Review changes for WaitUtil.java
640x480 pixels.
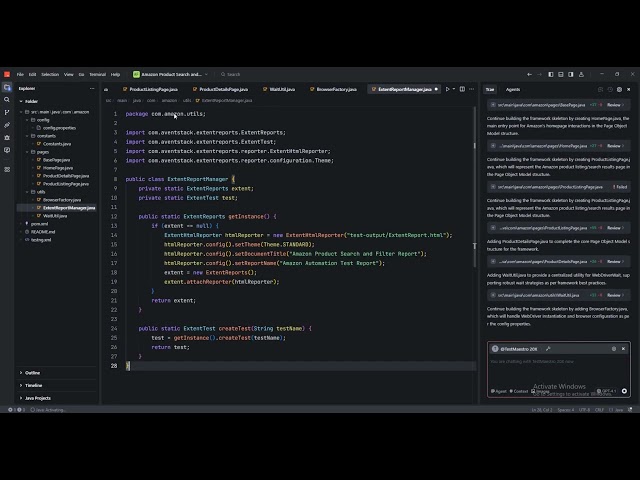[x=615, y=295]
